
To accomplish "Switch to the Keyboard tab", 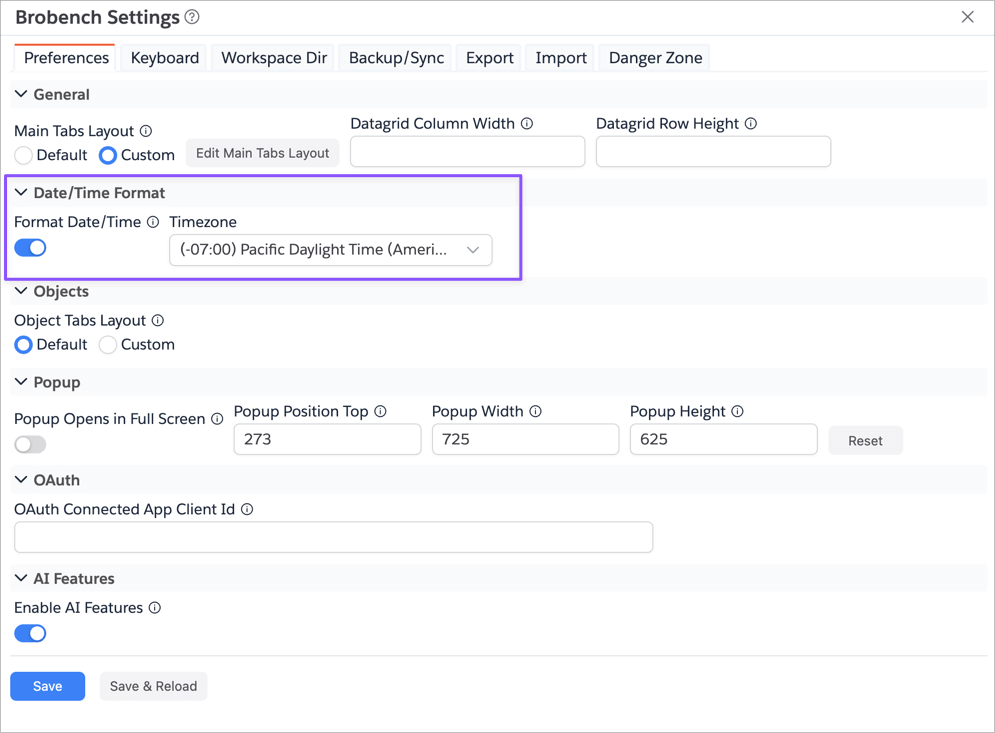I will (164, 58).
